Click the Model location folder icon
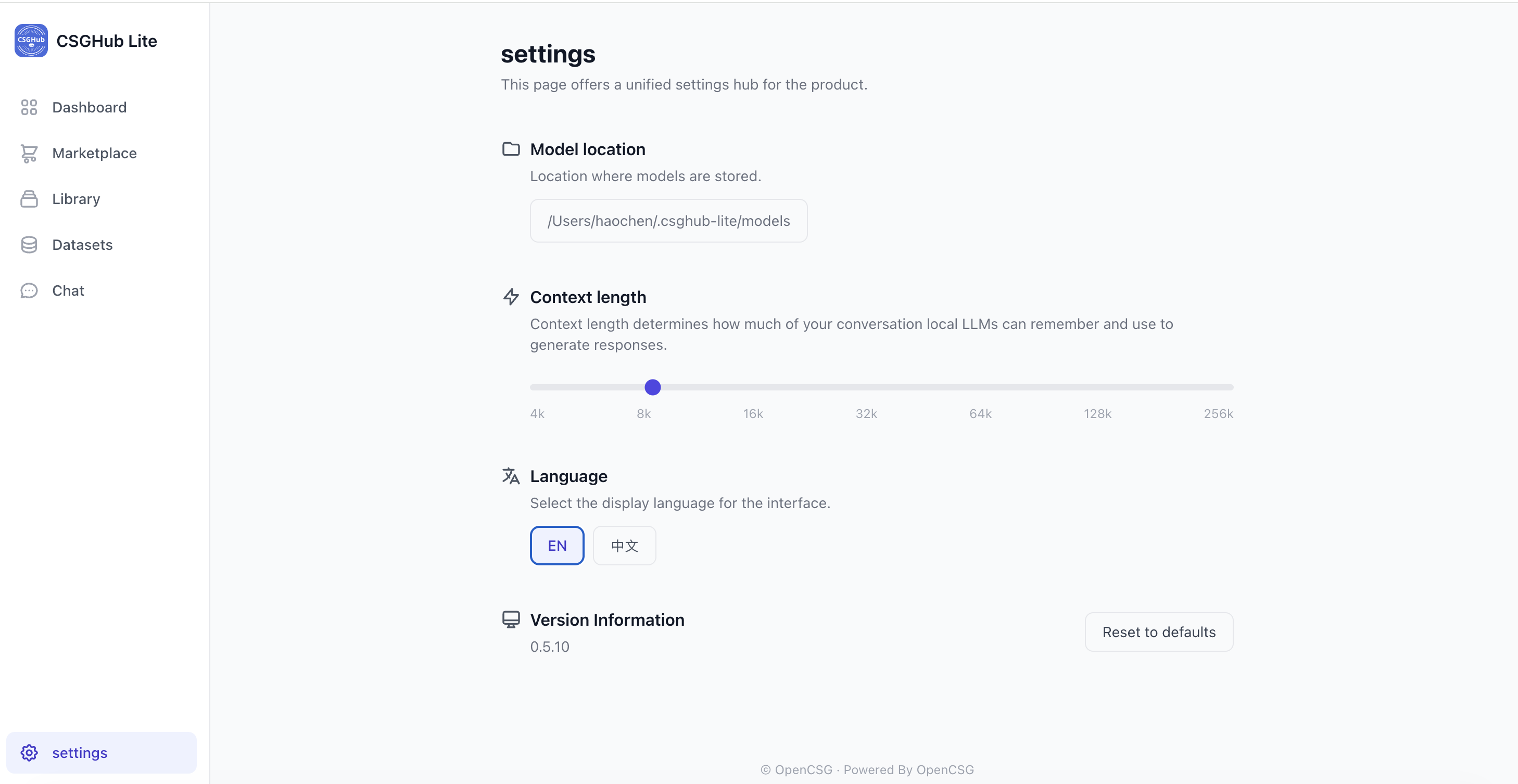This screenshot has height=784, width=1518. (x=510, y=149)
